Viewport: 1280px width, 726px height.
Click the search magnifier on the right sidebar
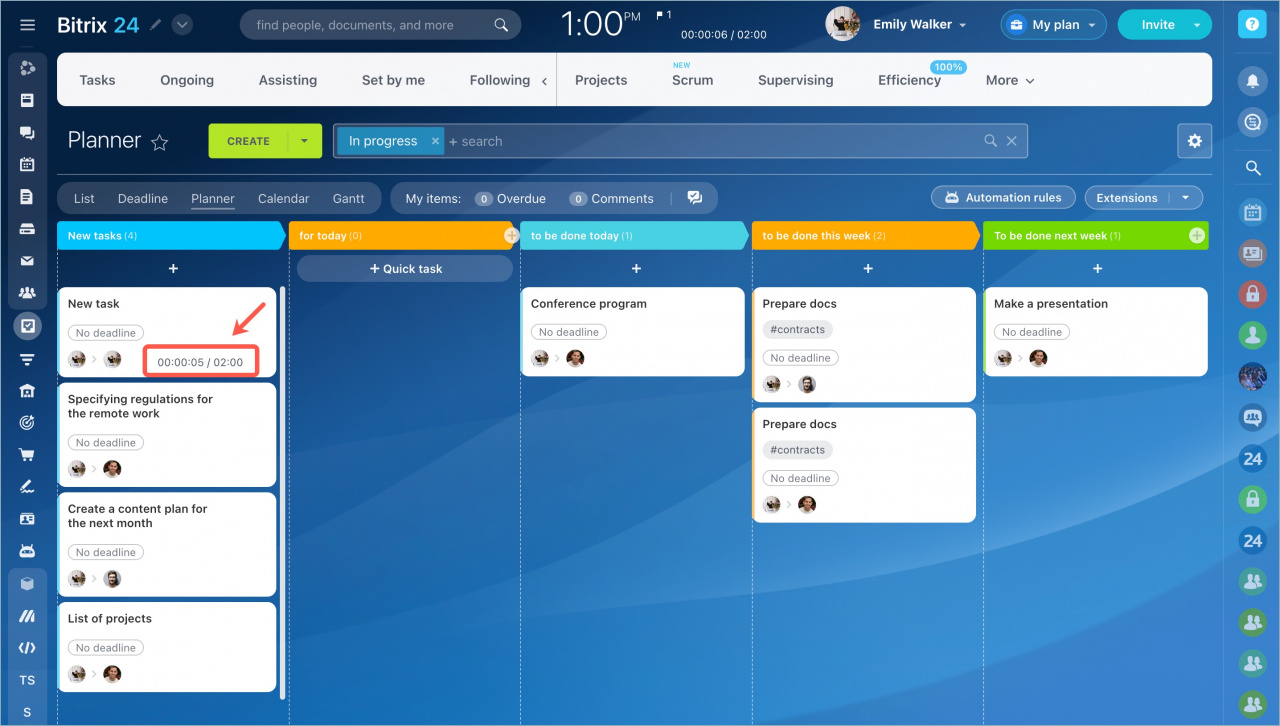pyautogui.click(x=1252, y=167)
